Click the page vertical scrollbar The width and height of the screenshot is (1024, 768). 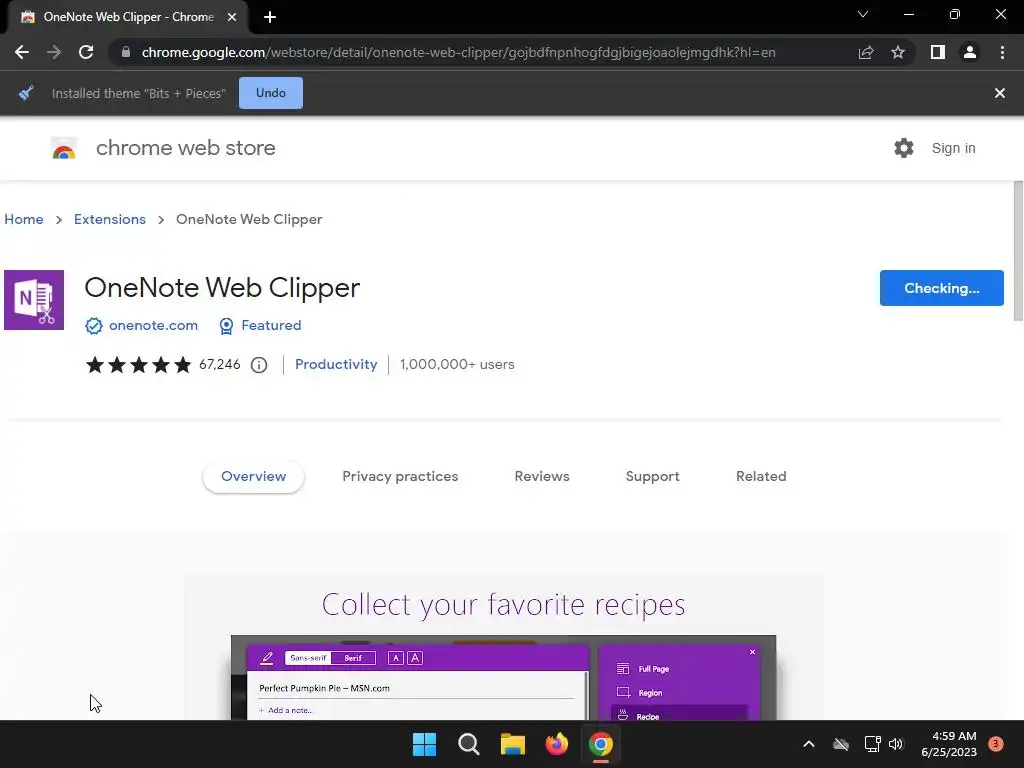(1018, 251)
